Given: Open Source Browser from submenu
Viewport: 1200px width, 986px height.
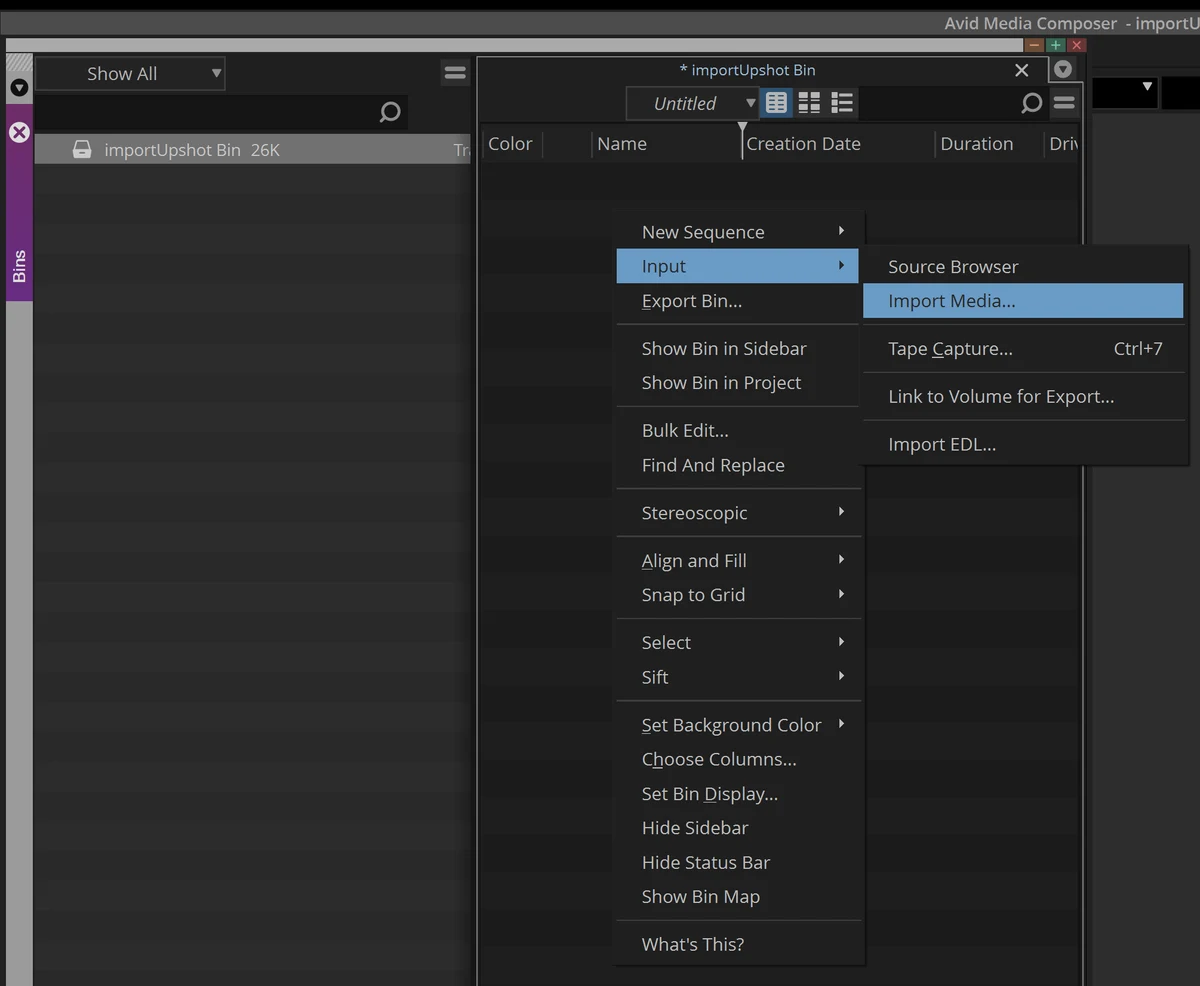Looking at the screenshot, I should pyautogui.click(x=1023, y=267).
